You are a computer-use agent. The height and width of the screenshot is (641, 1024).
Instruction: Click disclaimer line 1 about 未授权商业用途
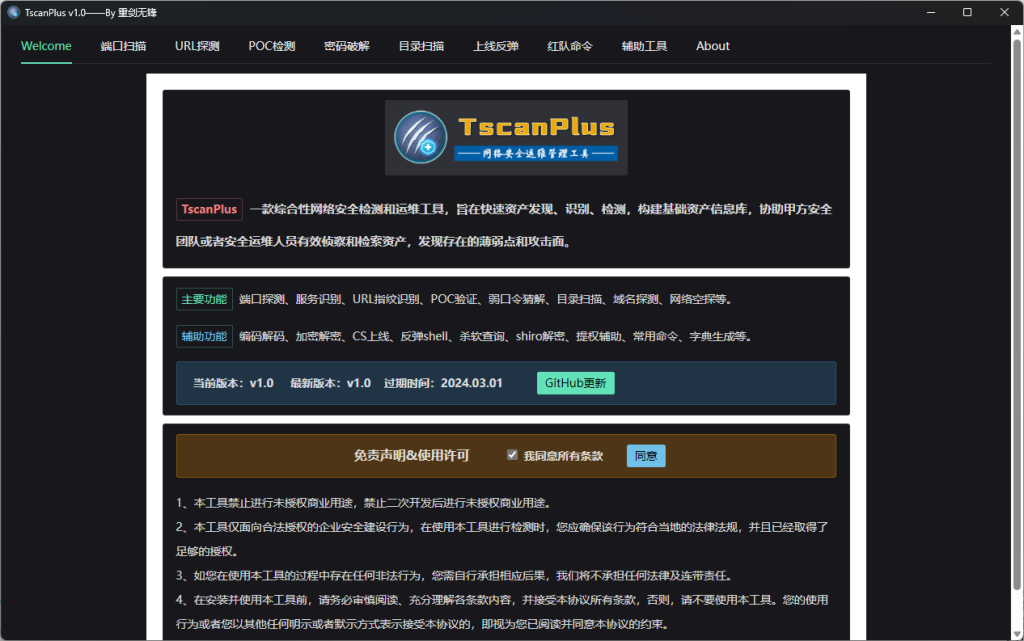coord(365,503)
